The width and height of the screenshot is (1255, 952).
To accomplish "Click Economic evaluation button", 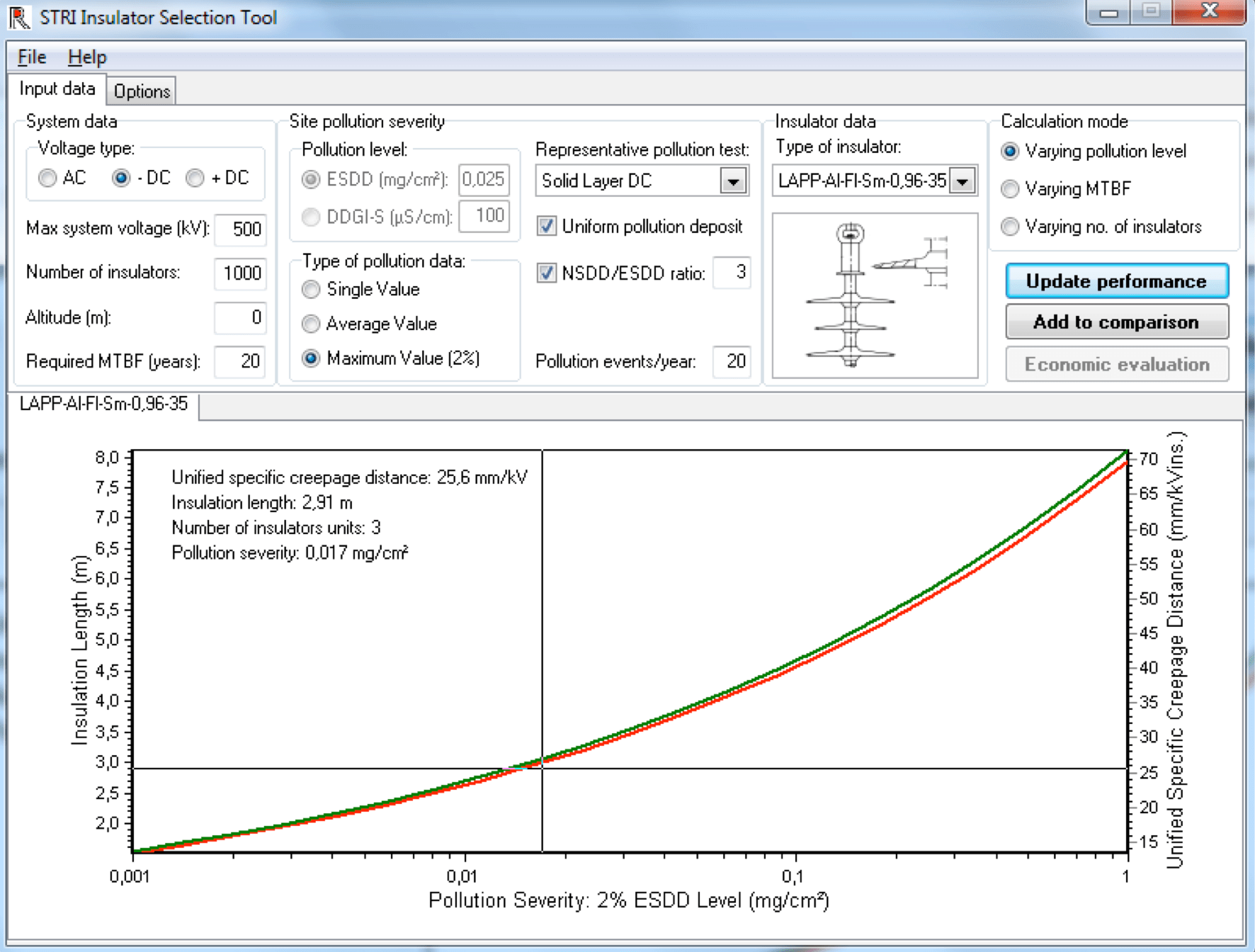I will tap(1117, 364).
